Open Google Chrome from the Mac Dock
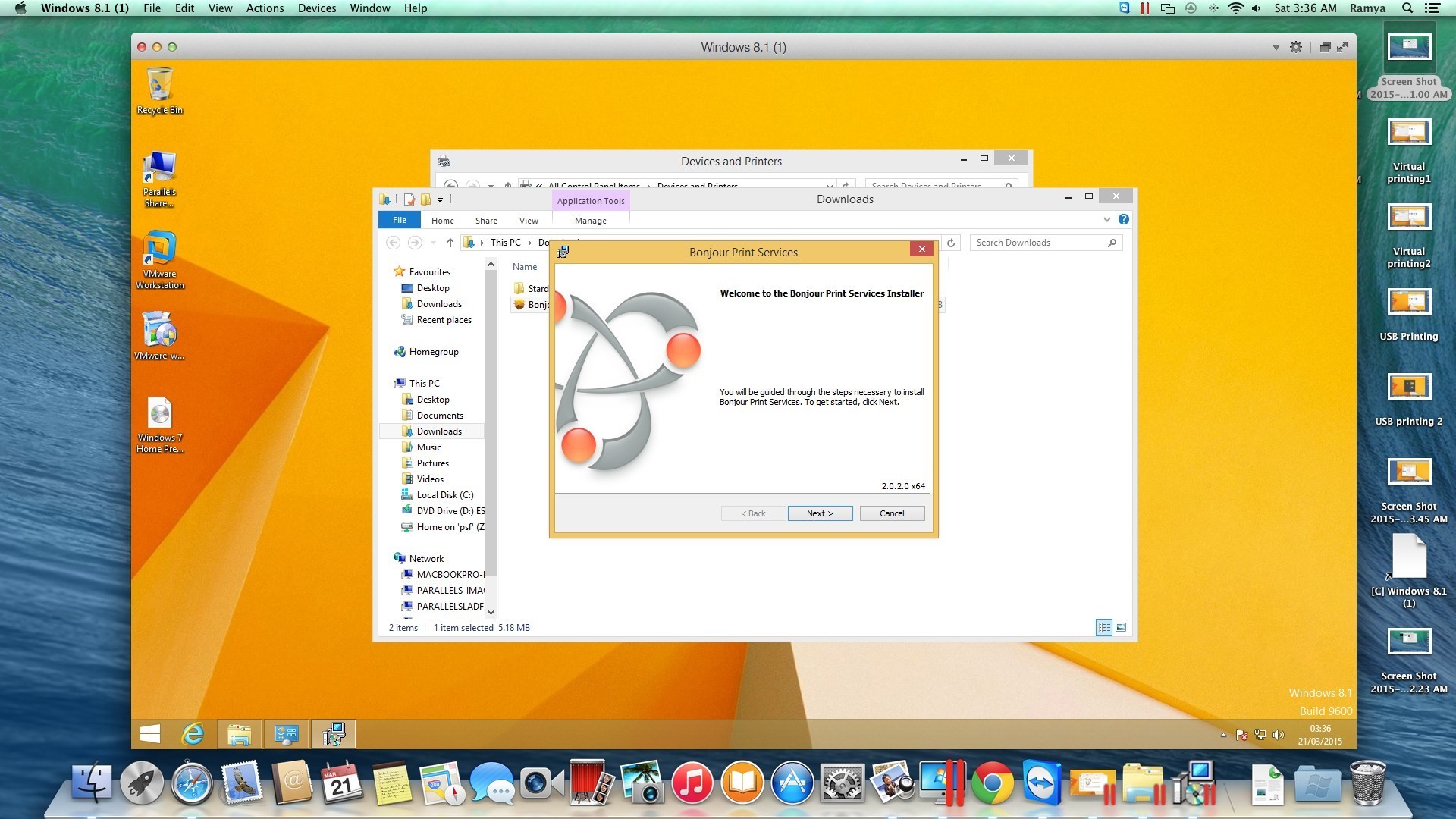 993,782
